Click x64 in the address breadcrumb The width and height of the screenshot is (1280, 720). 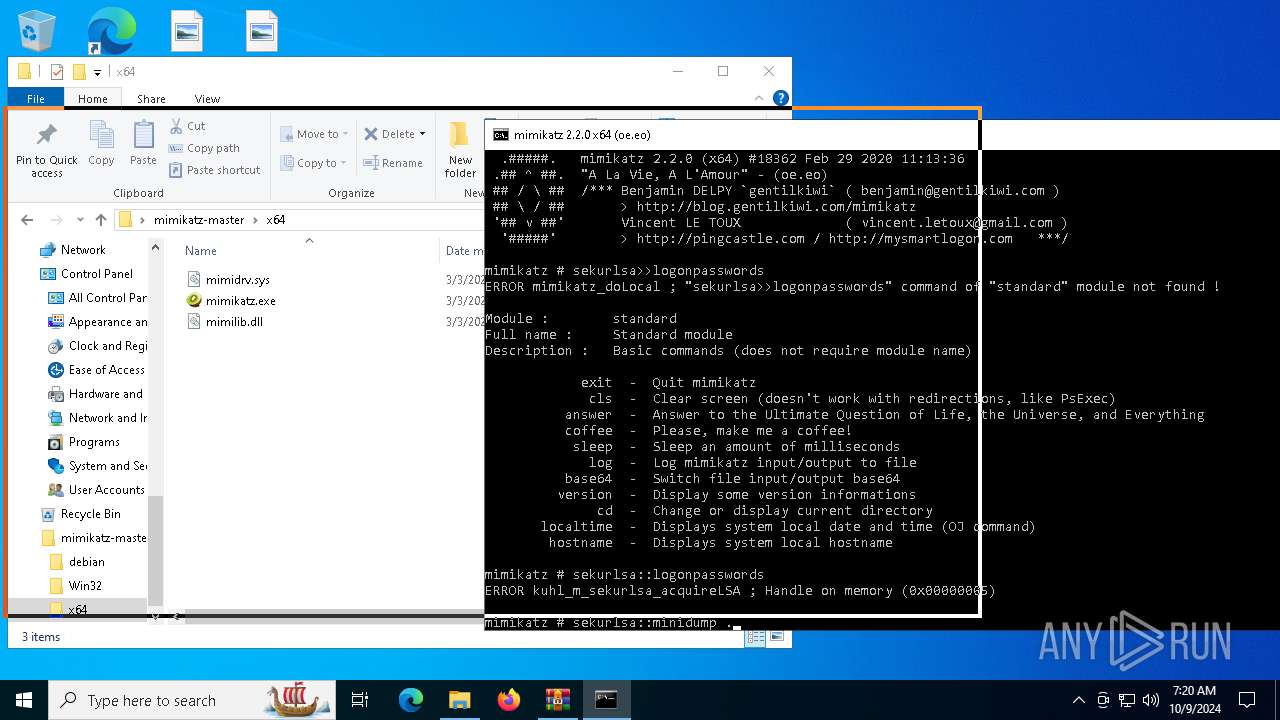click(x=275, y=220)
